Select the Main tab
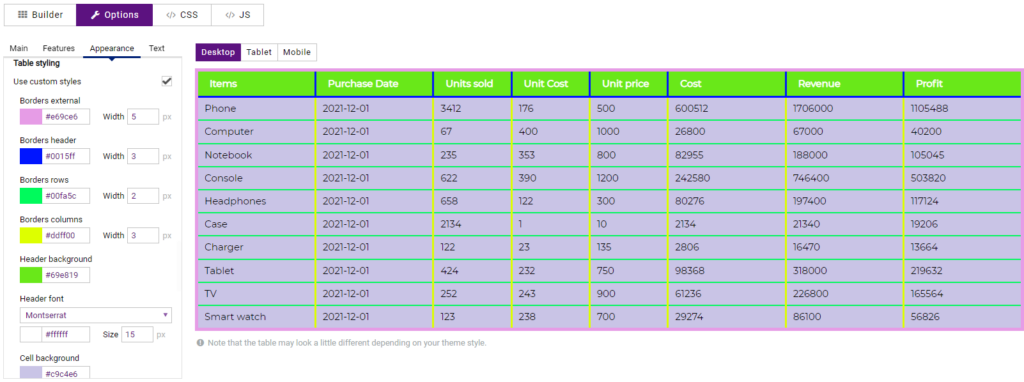The height and width of the screenshot is (382, 1024). (x=19, y=48)
